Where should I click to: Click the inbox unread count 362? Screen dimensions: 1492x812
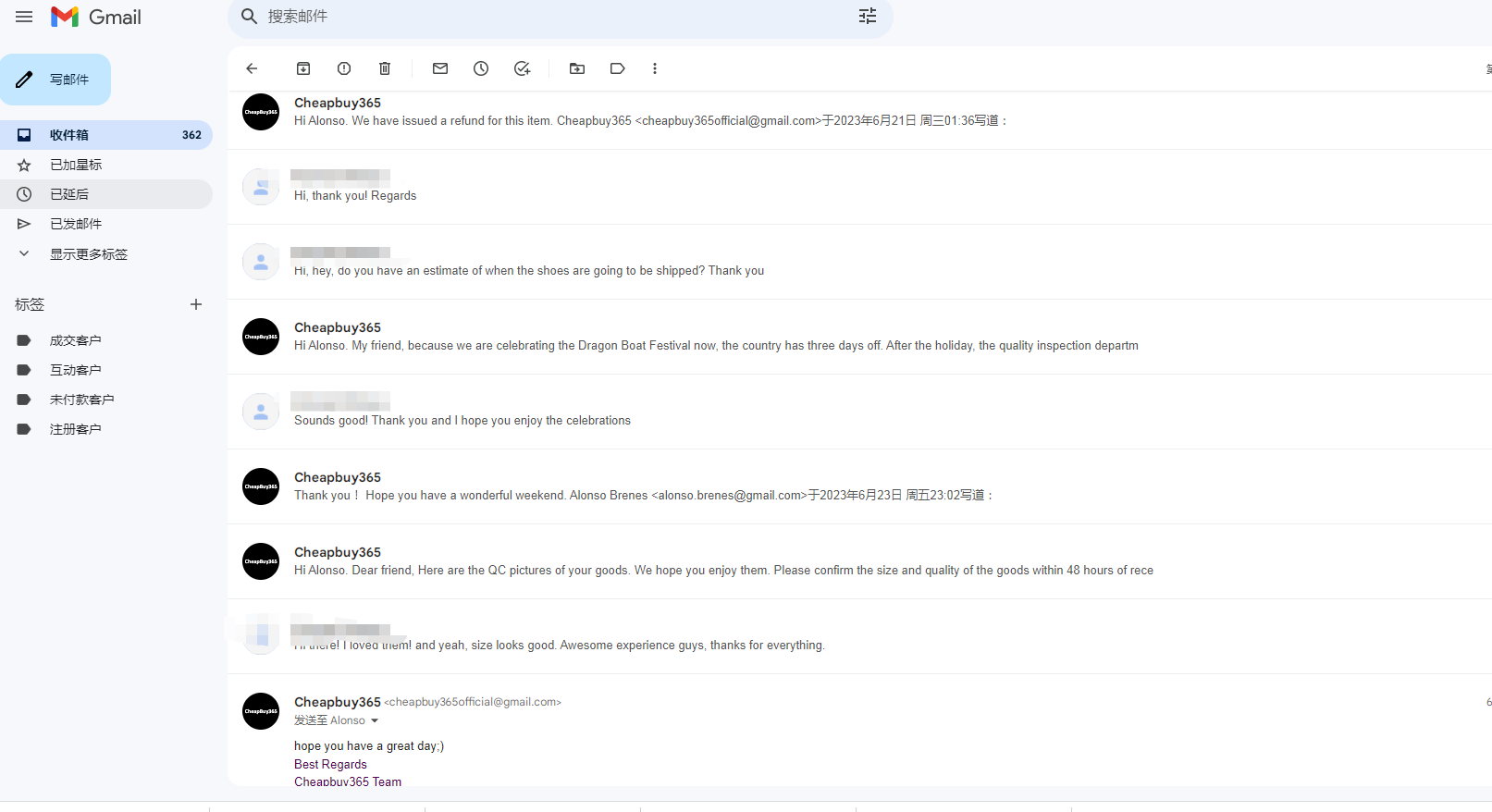[x=191, y=135]
